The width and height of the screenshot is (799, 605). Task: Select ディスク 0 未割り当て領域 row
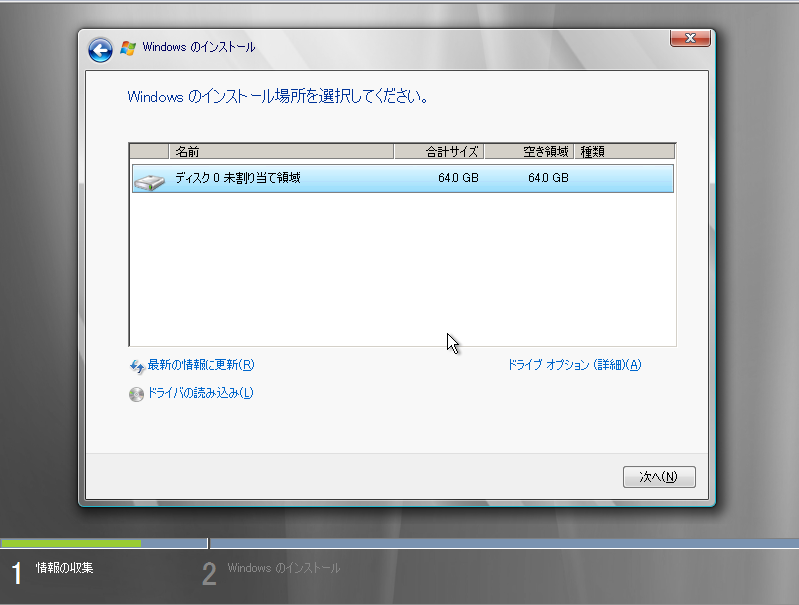pyautogui.click(x=403, y=178)
